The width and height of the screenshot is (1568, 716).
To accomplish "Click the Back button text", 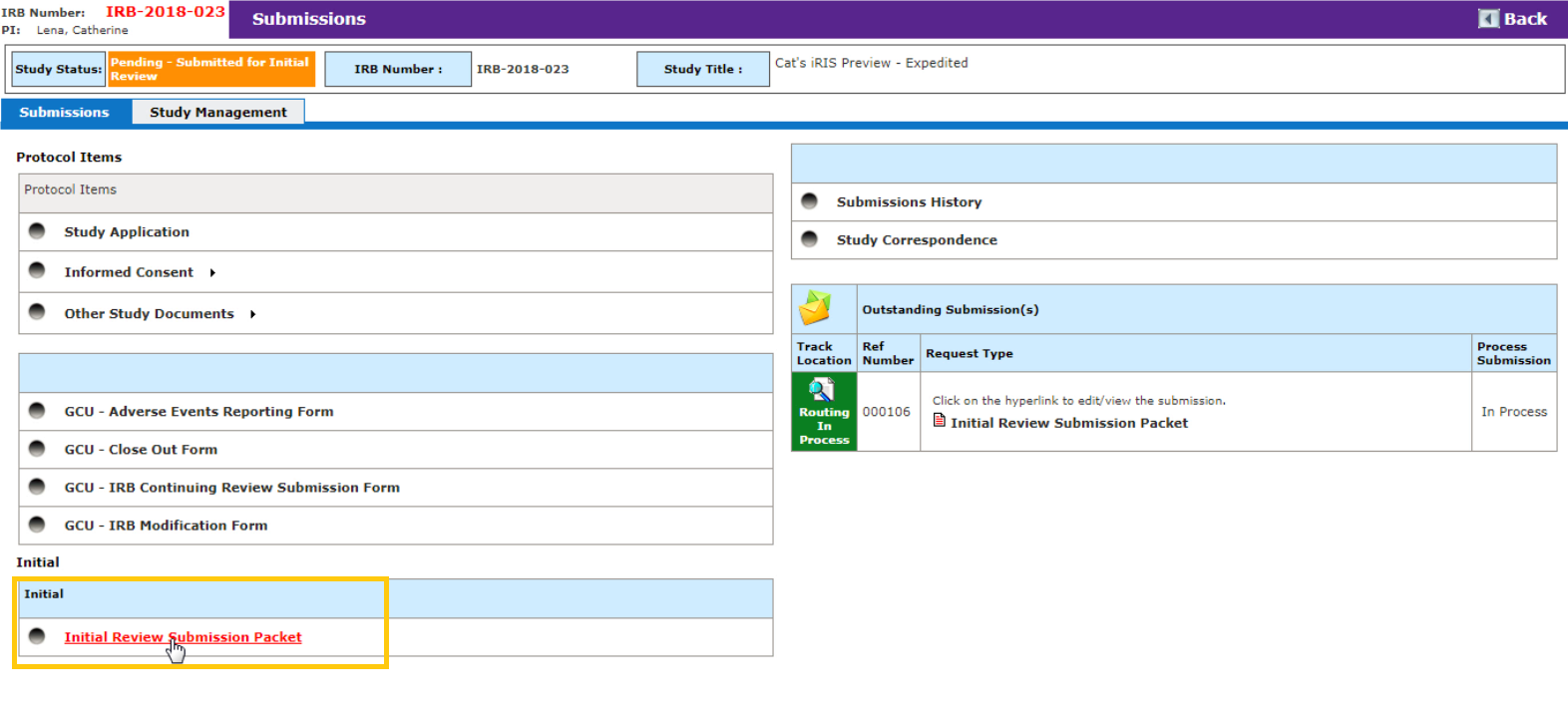I will coord(1525,19).
